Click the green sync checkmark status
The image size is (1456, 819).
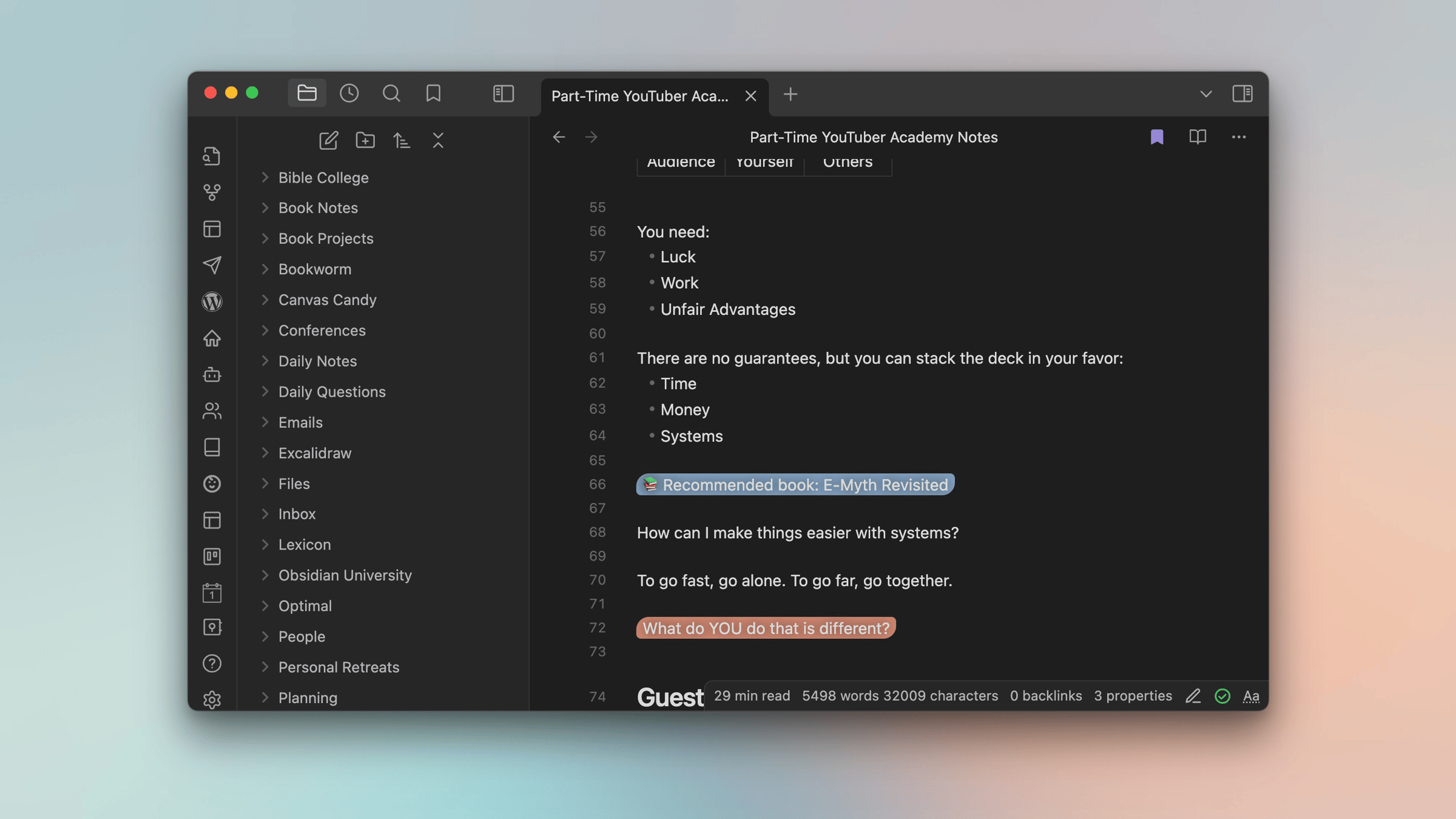tap(1222, 696)
